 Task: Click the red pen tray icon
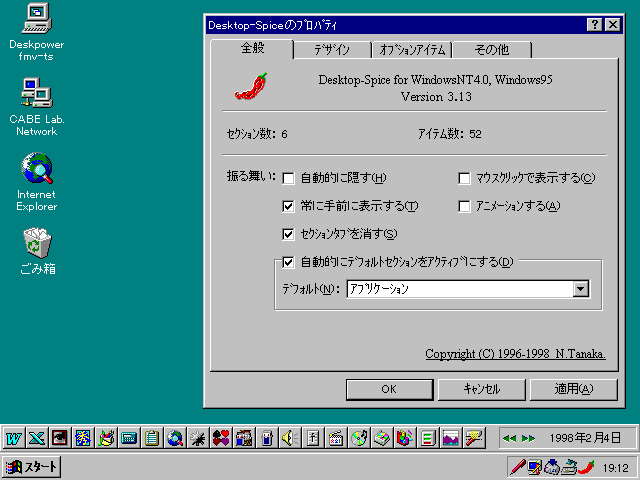click(518, 467)
